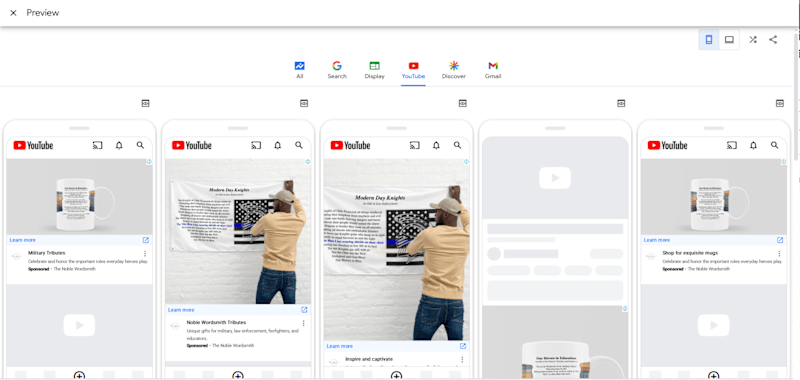The image size is (800, 380).
Task: Open options menu for Noble Wordsmith Tributes ad
Action: click(x=304, y=323)
